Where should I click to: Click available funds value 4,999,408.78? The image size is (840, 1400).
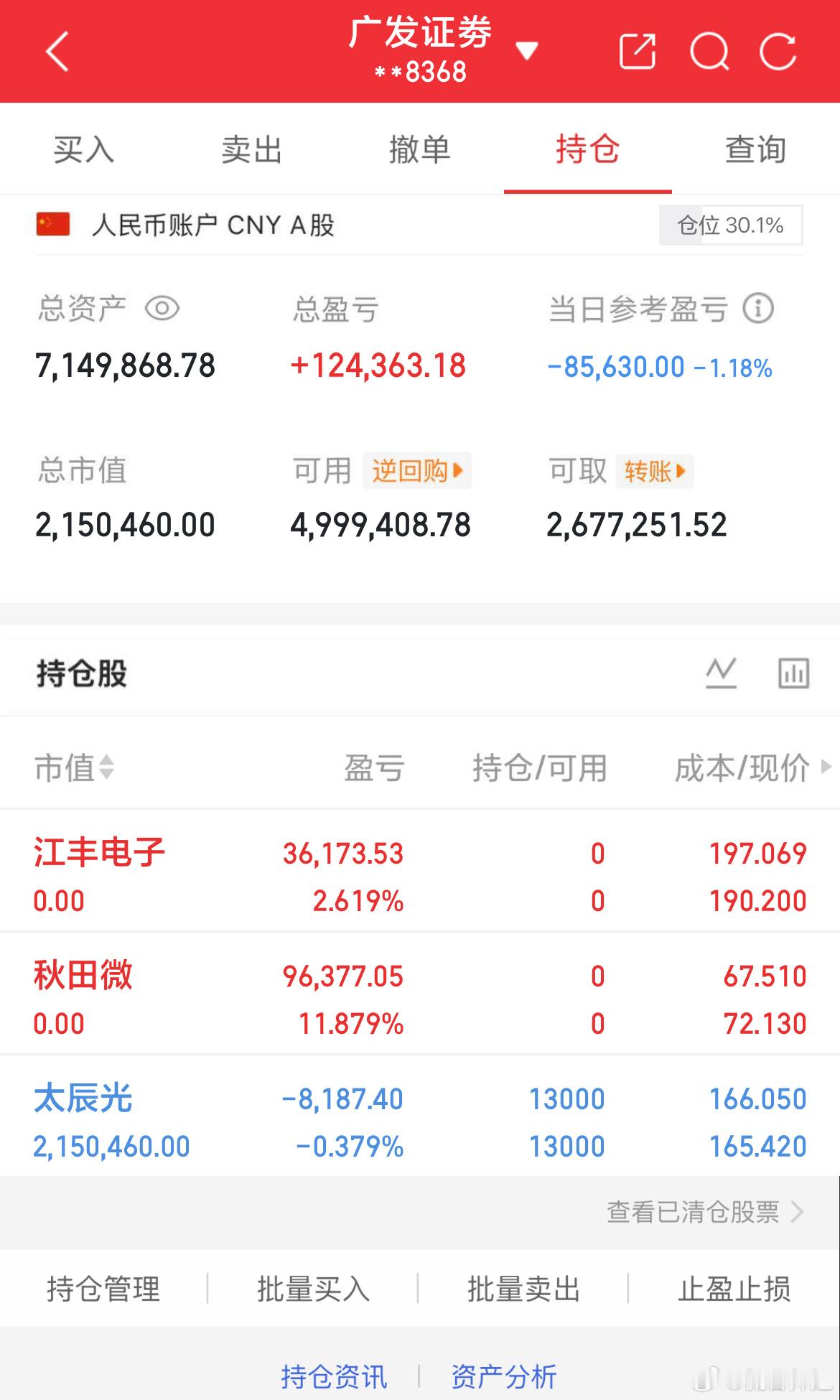[x=381, y=525]
